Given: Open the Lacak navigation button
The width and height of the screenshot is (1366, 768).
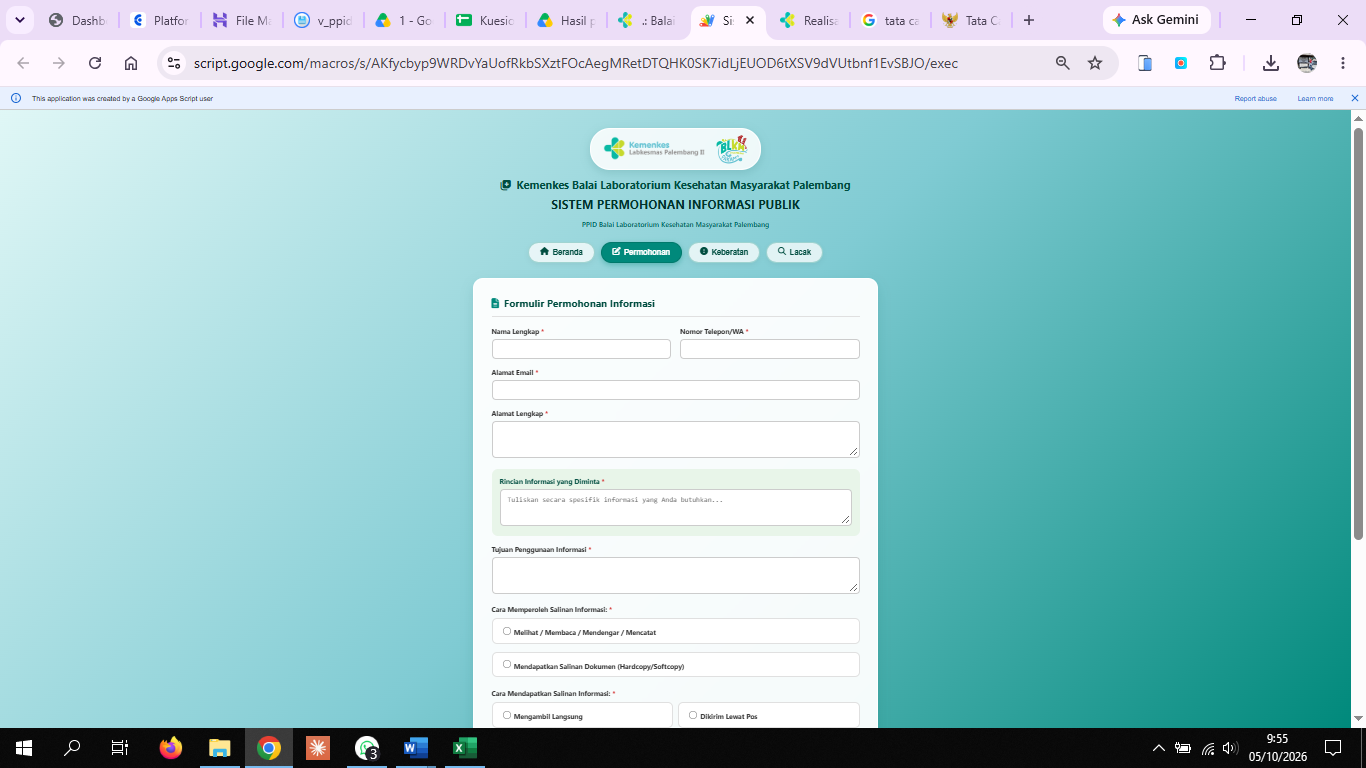Looking at the screenshot, I should pyautogui.click(x=794, y=252).
